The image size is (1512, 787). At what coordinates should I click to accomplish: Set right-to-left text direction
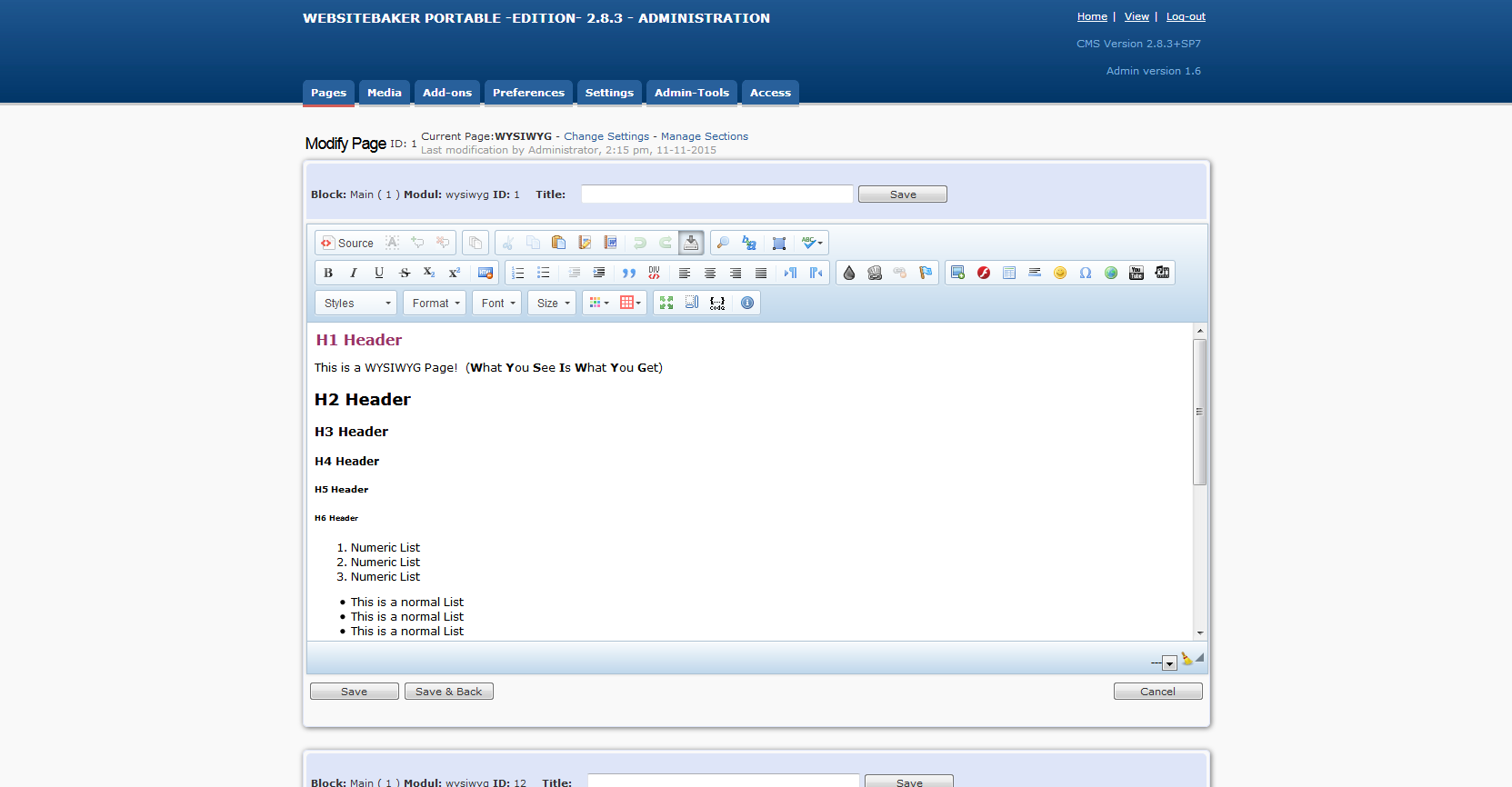816,273
